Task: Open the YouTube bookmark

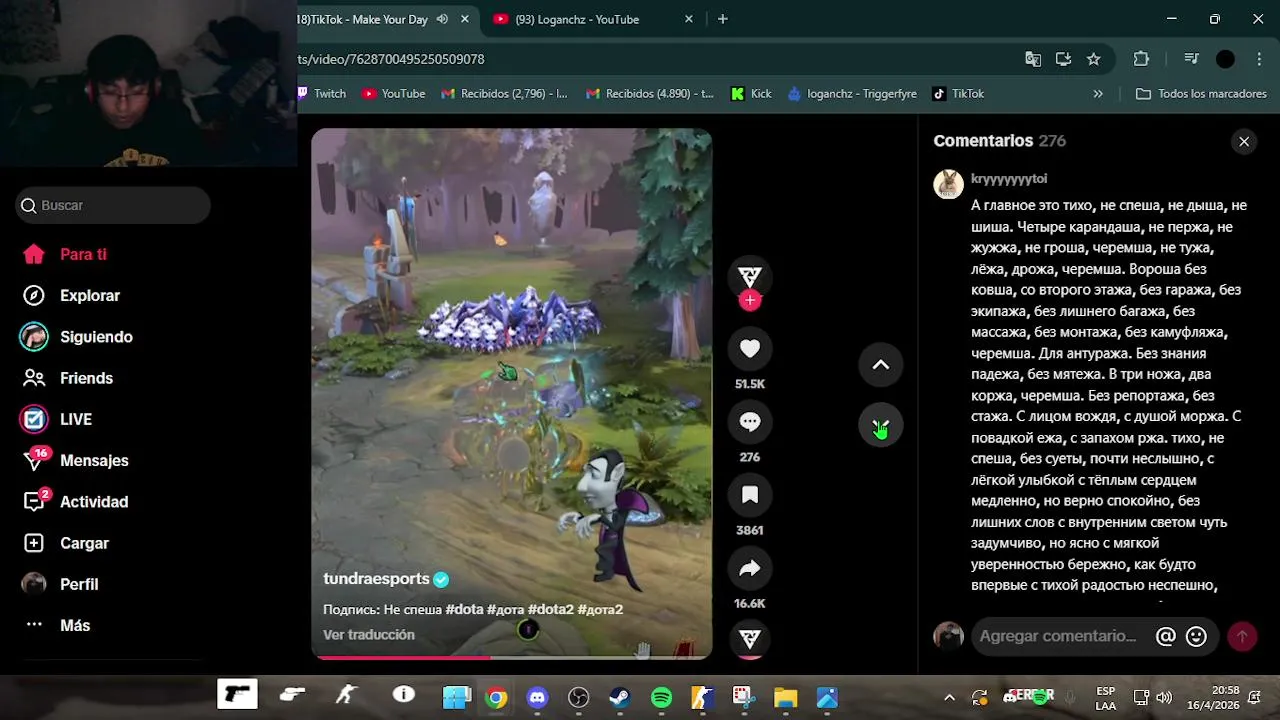Action: click(394, 94)
